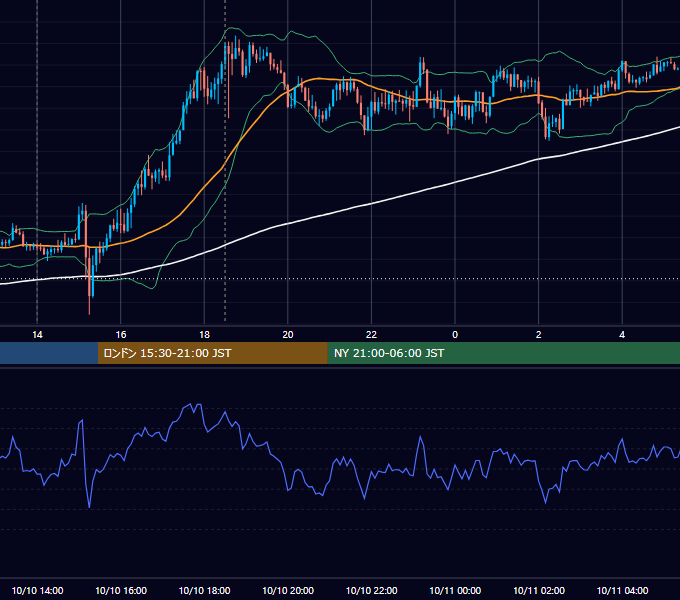
Task: Click the 14 hour axis label
Action: pyautogui.click(x=37, y=335)
